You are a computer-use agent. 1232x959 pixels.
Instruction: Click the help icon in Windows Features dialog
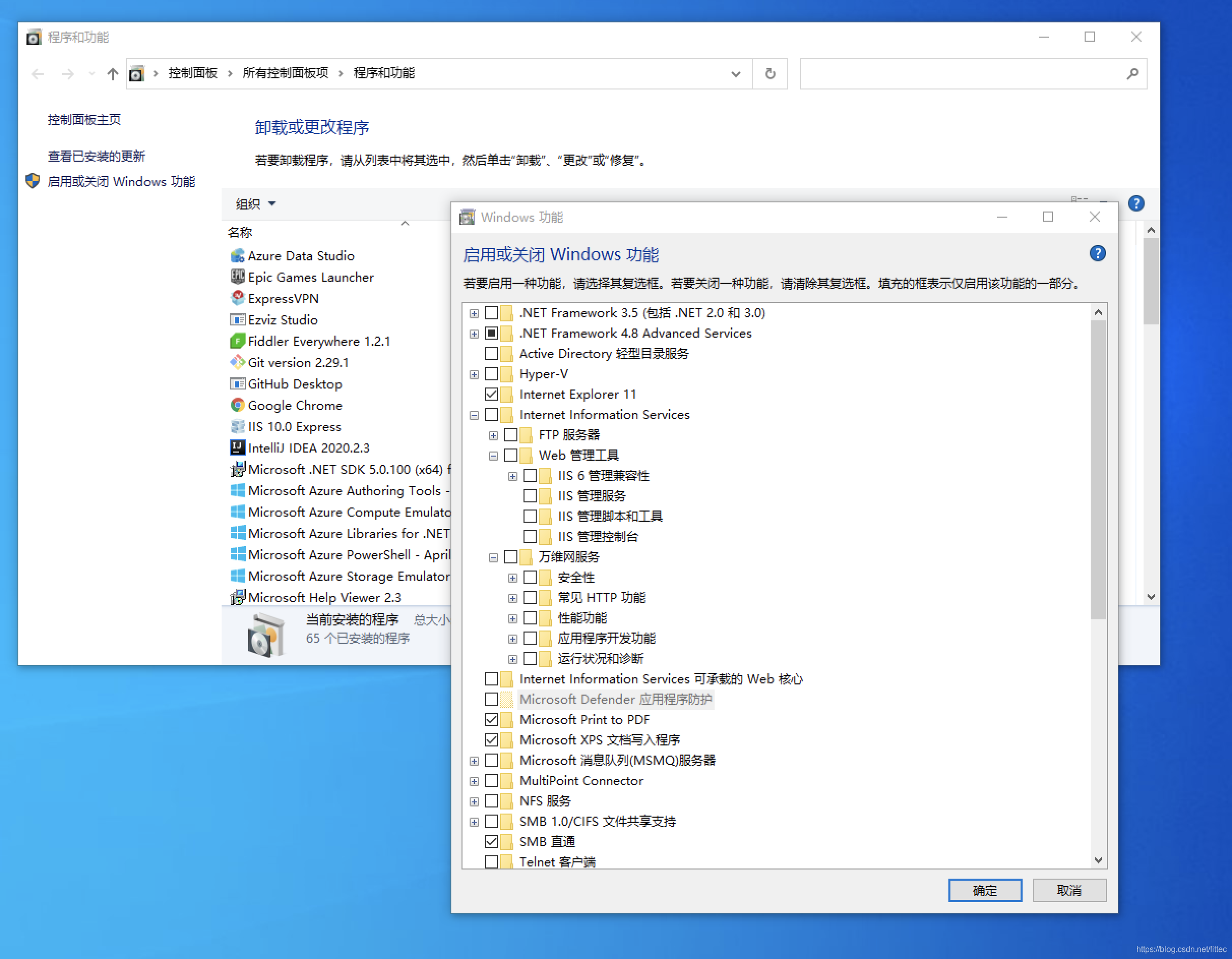click(x=1097, y=253)
